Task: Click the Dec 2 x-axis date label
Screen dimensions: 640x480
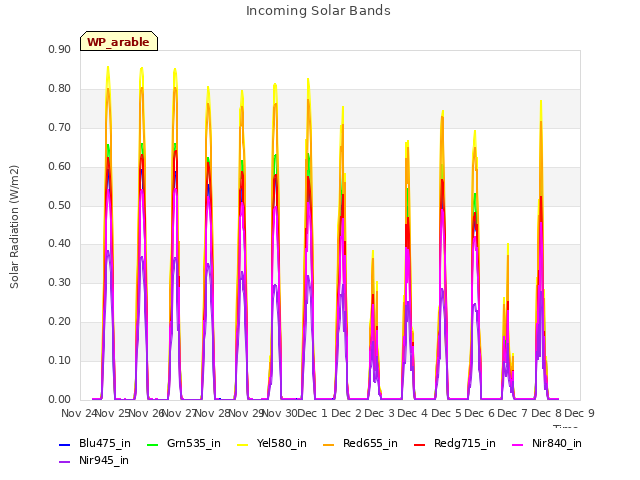Action: click(x=346, y=413)
